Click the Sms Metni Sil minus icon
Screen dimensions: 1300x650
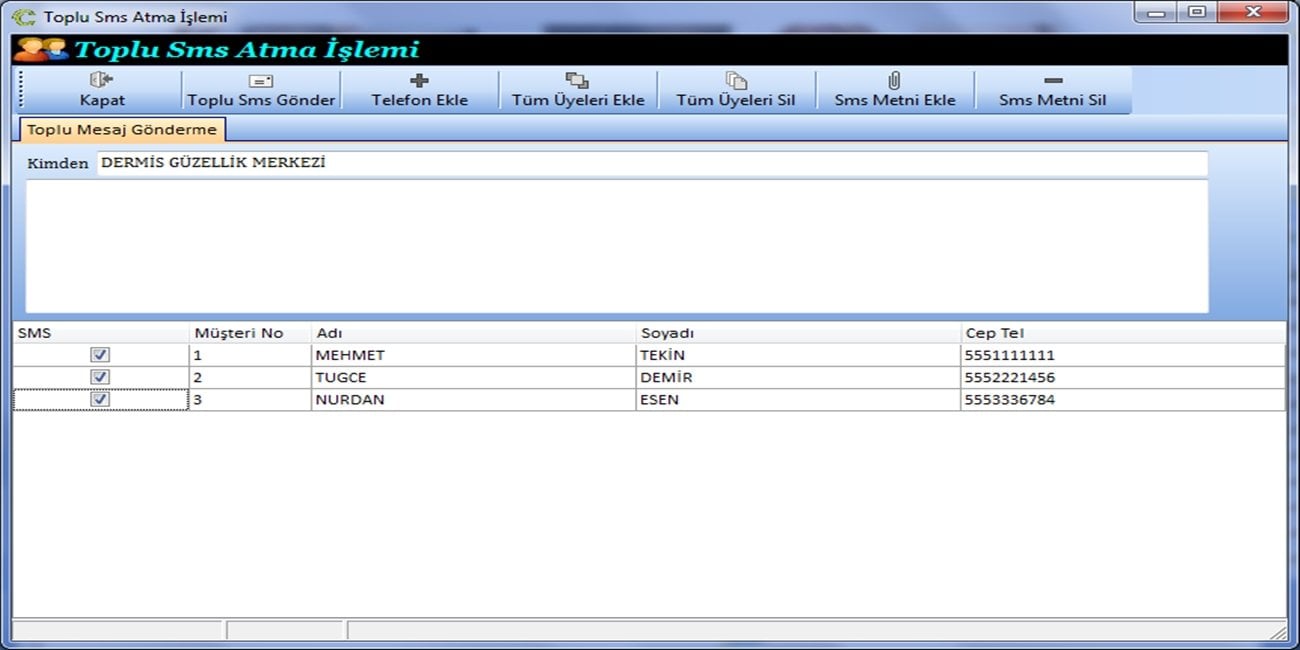(x=1052, y=81)
